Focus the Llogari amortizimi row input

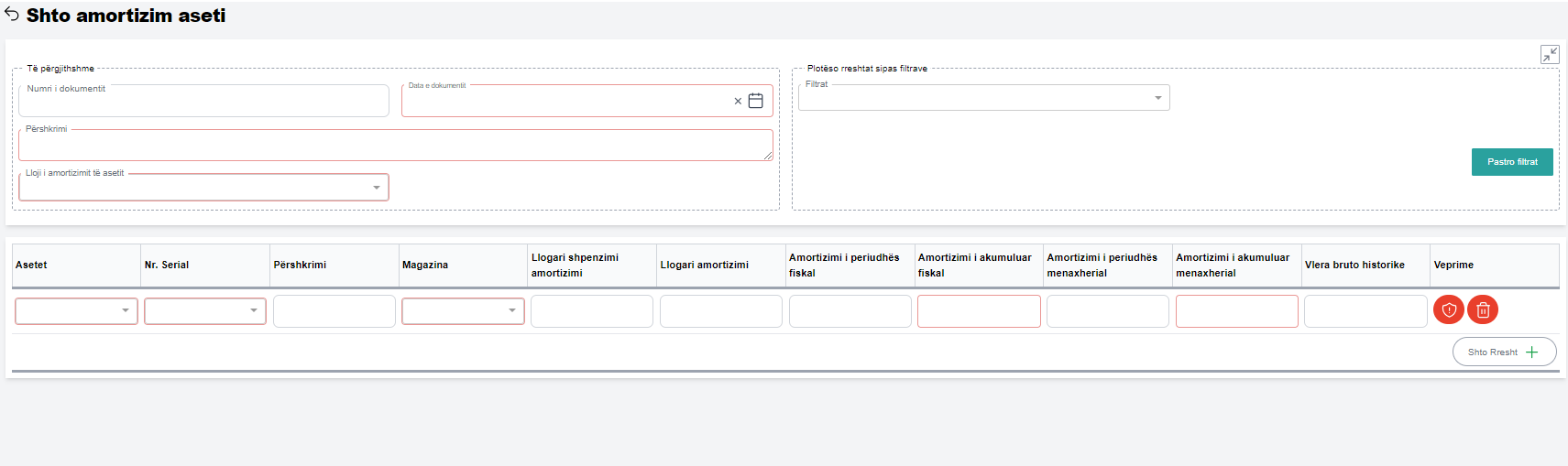(720, 311)
